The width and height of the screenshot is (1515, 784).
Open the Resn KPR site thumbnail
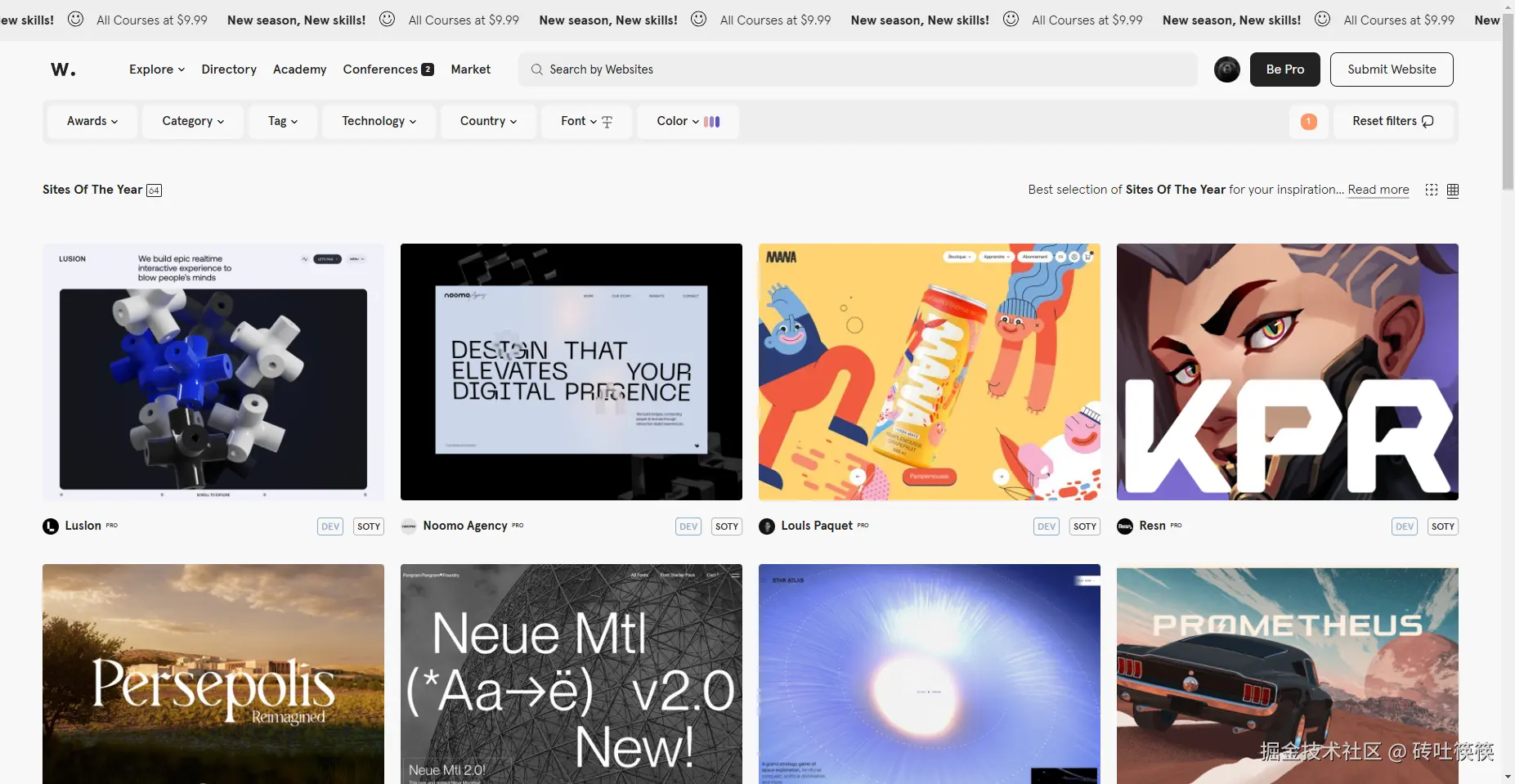pos(1288,372)
